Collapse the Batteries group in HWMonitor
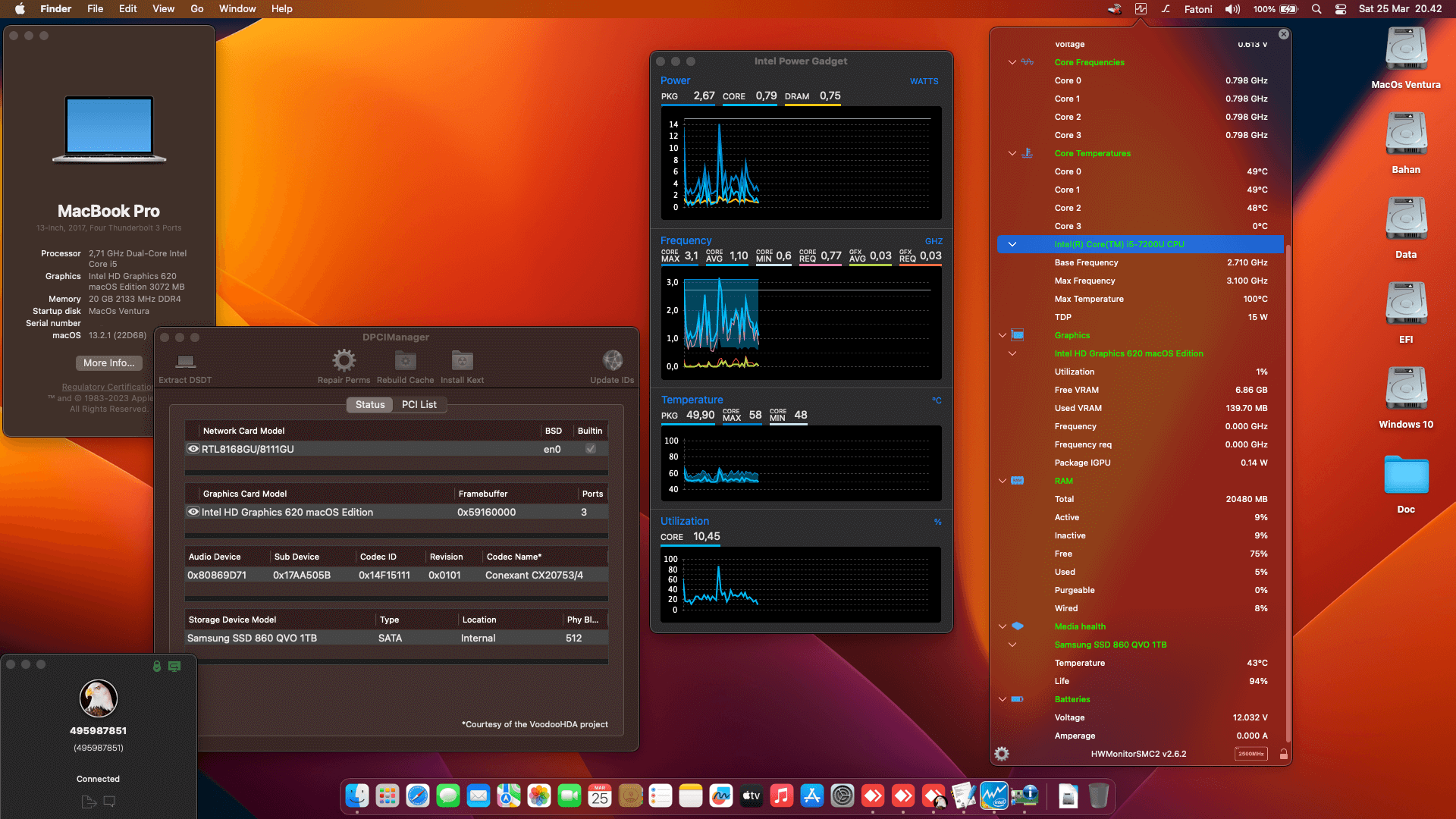Image resolution: width=1456 pixels, height=819 pixels. 1003,699
